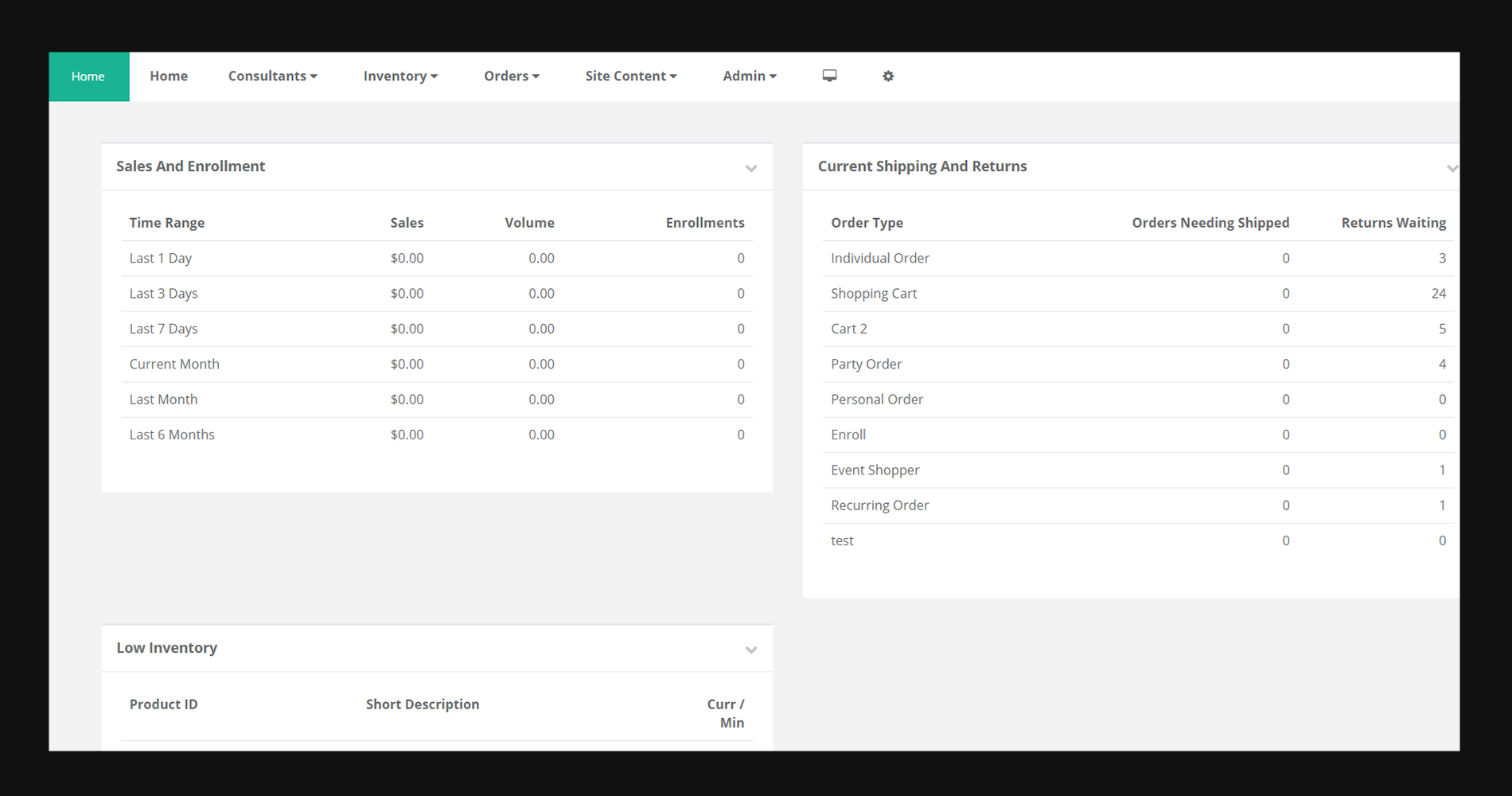Screen dimensions: 1512x796
Task: Select the Shopping Cart order type
Action: point(874,293)
